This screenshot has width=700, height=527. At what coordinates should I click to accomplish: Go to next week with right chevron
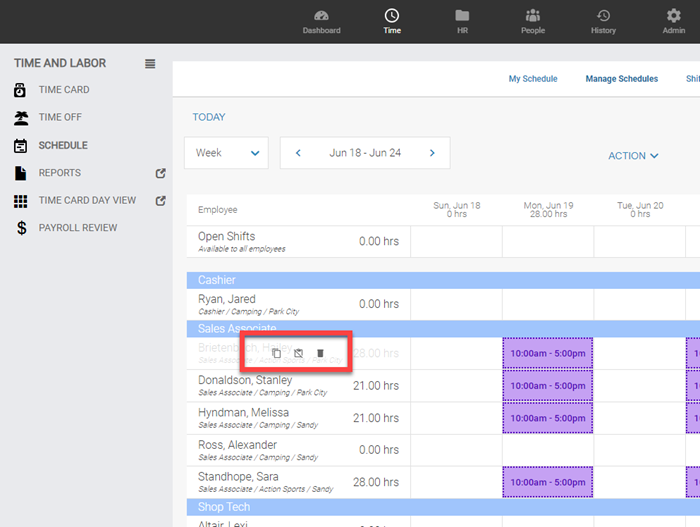[x=432, y=153]
